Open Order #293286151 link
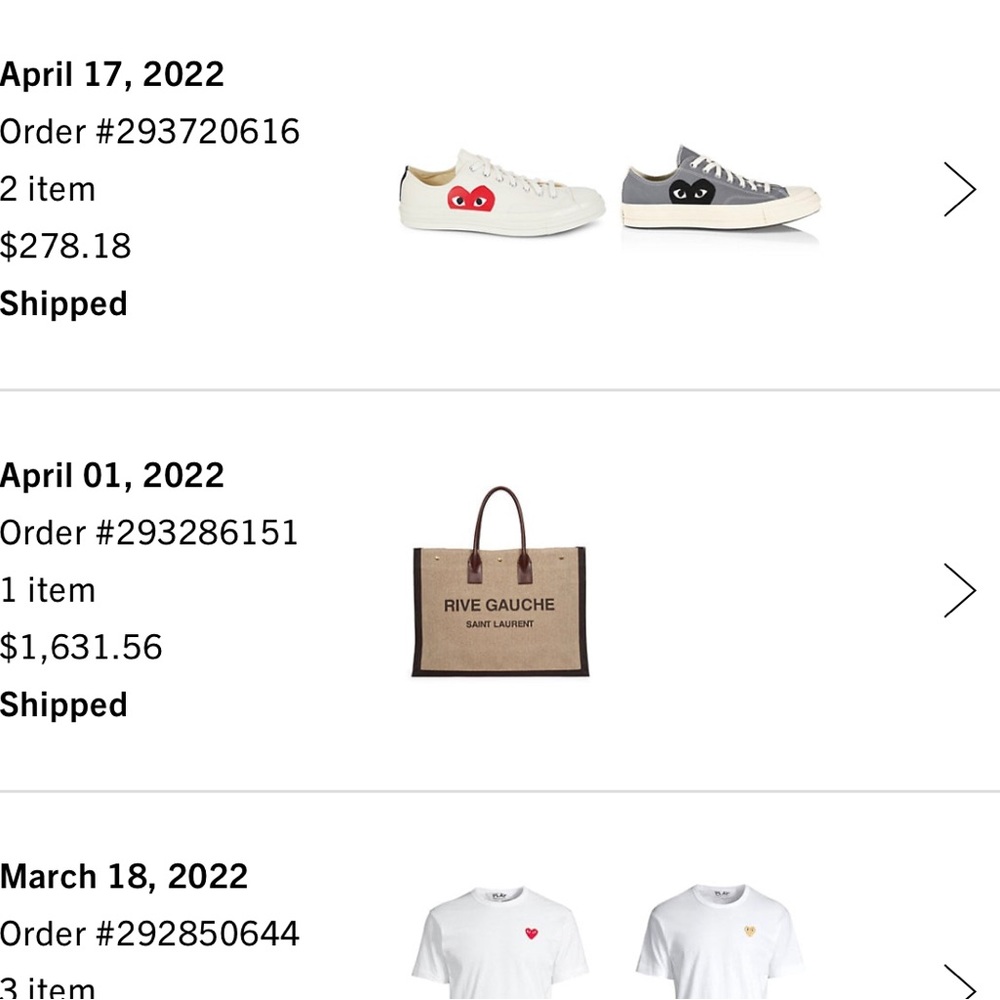Viewport: 1000px width, 1000px height. point(149,532)
